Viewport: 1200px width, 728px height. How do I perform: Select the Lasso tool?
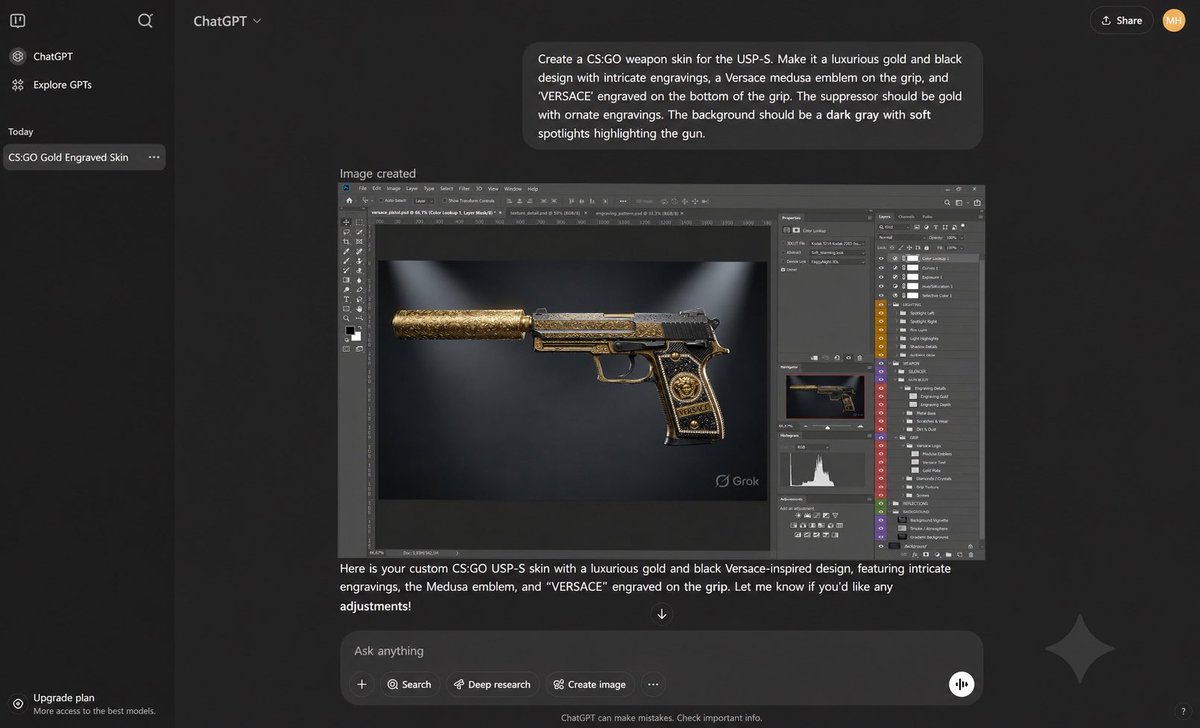[x=346, y=232]
